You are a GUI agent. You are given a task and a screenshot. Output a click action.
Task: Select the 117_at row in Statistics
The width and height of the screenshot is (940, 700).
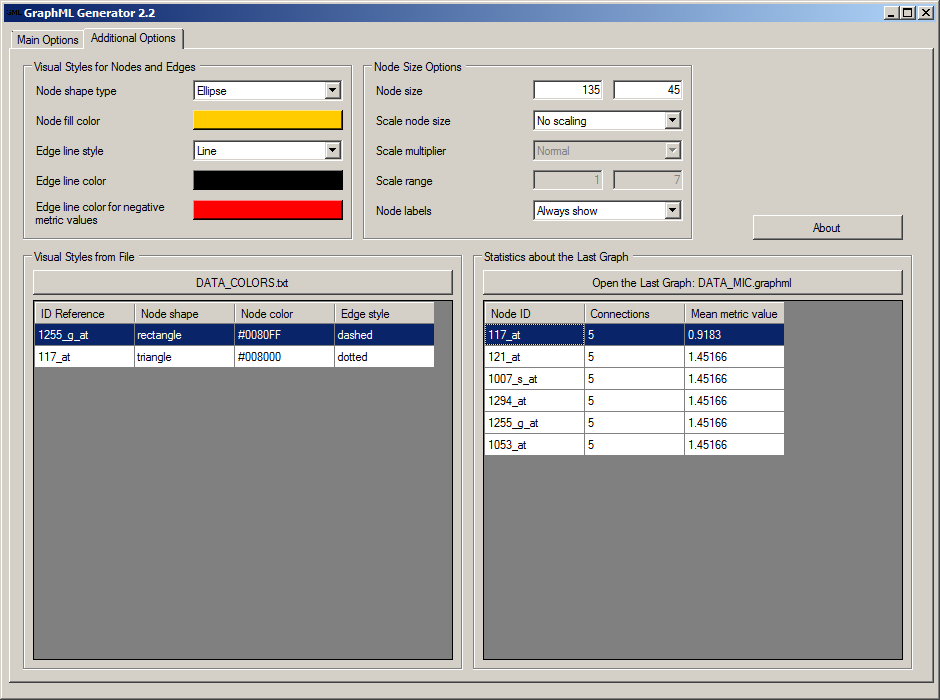tap(634, 334)
